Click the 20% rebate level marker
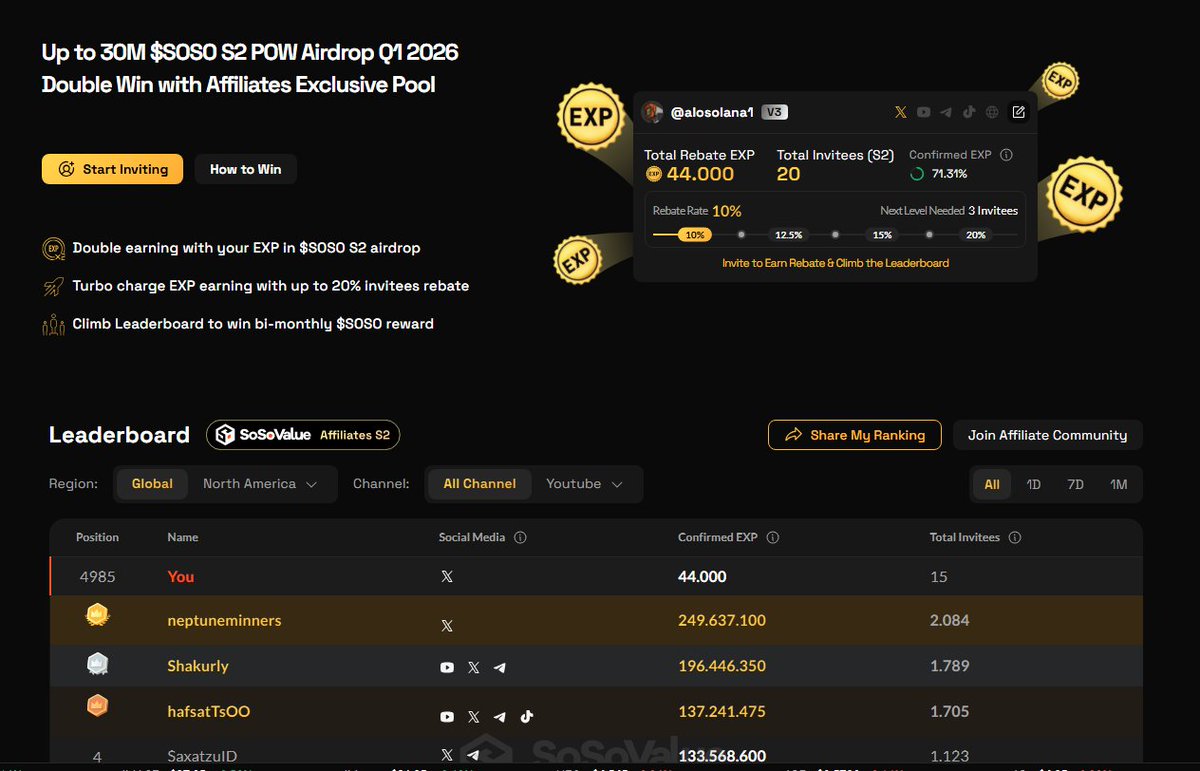1200x771 pixels. tap(976, 235)
